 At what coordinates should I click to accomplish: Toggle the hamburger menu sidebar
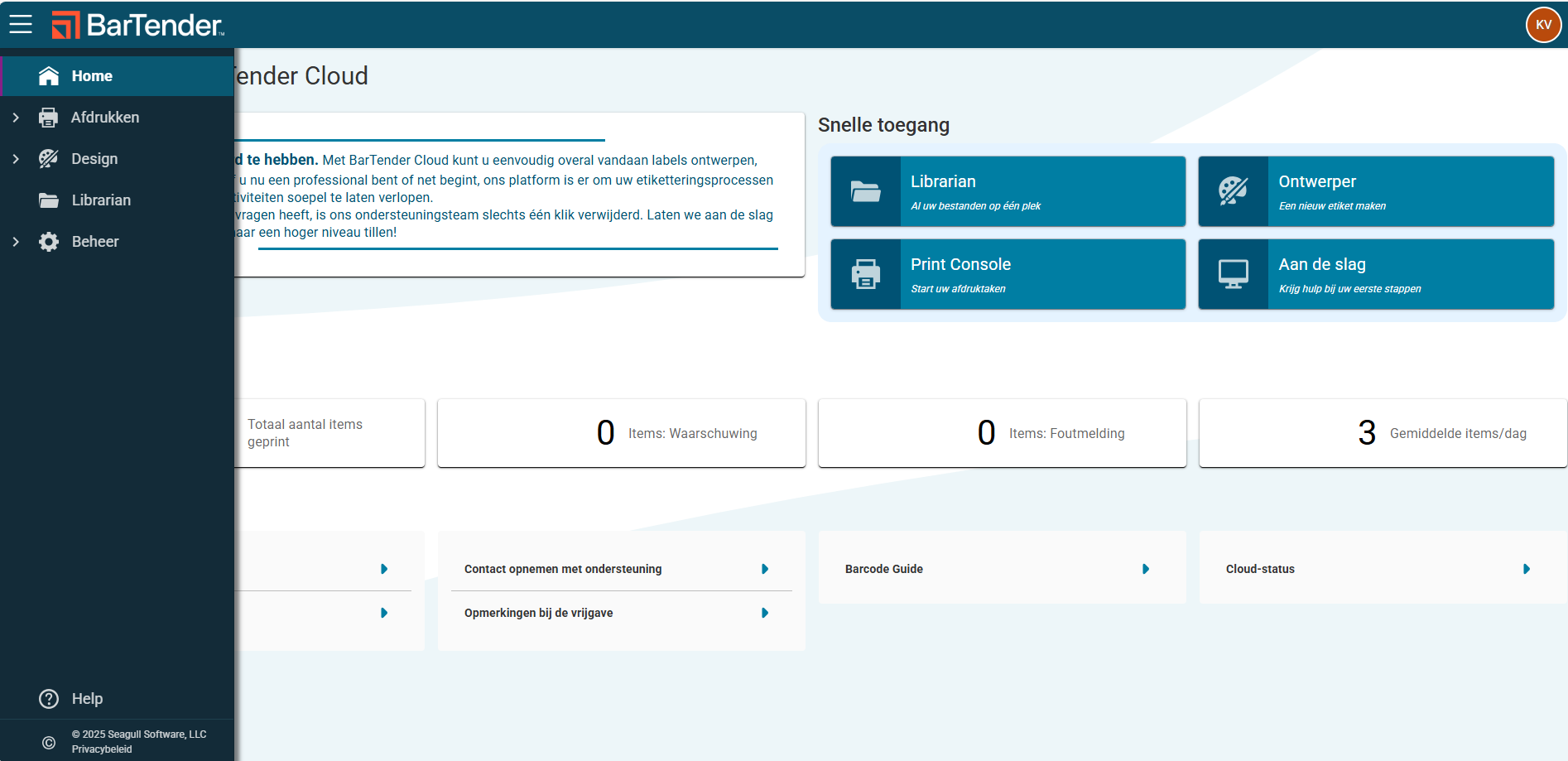tap(21, 25)
